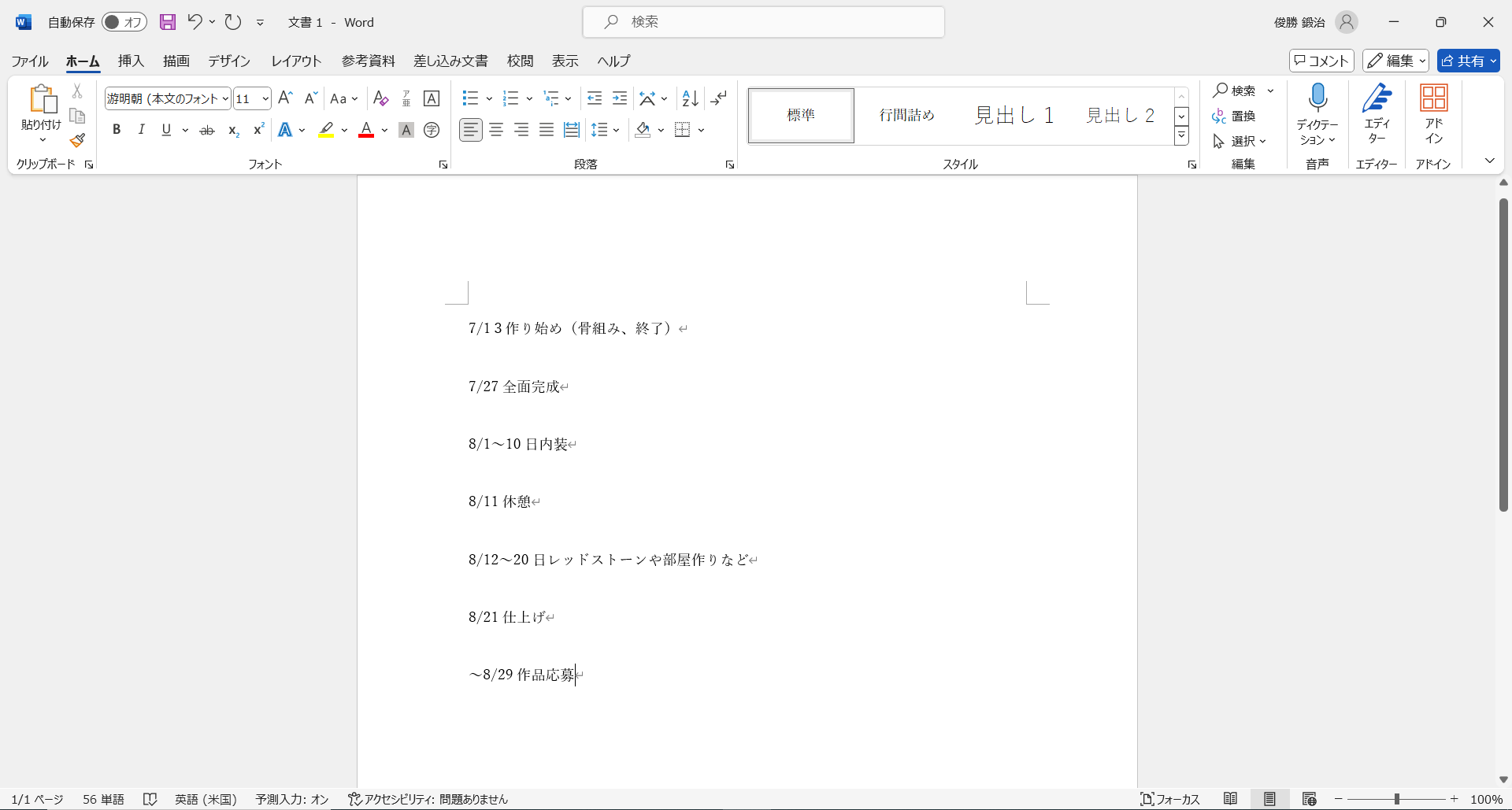
Task: Collapse the ribbon chevron
Action: click(x=1489, y=161)
